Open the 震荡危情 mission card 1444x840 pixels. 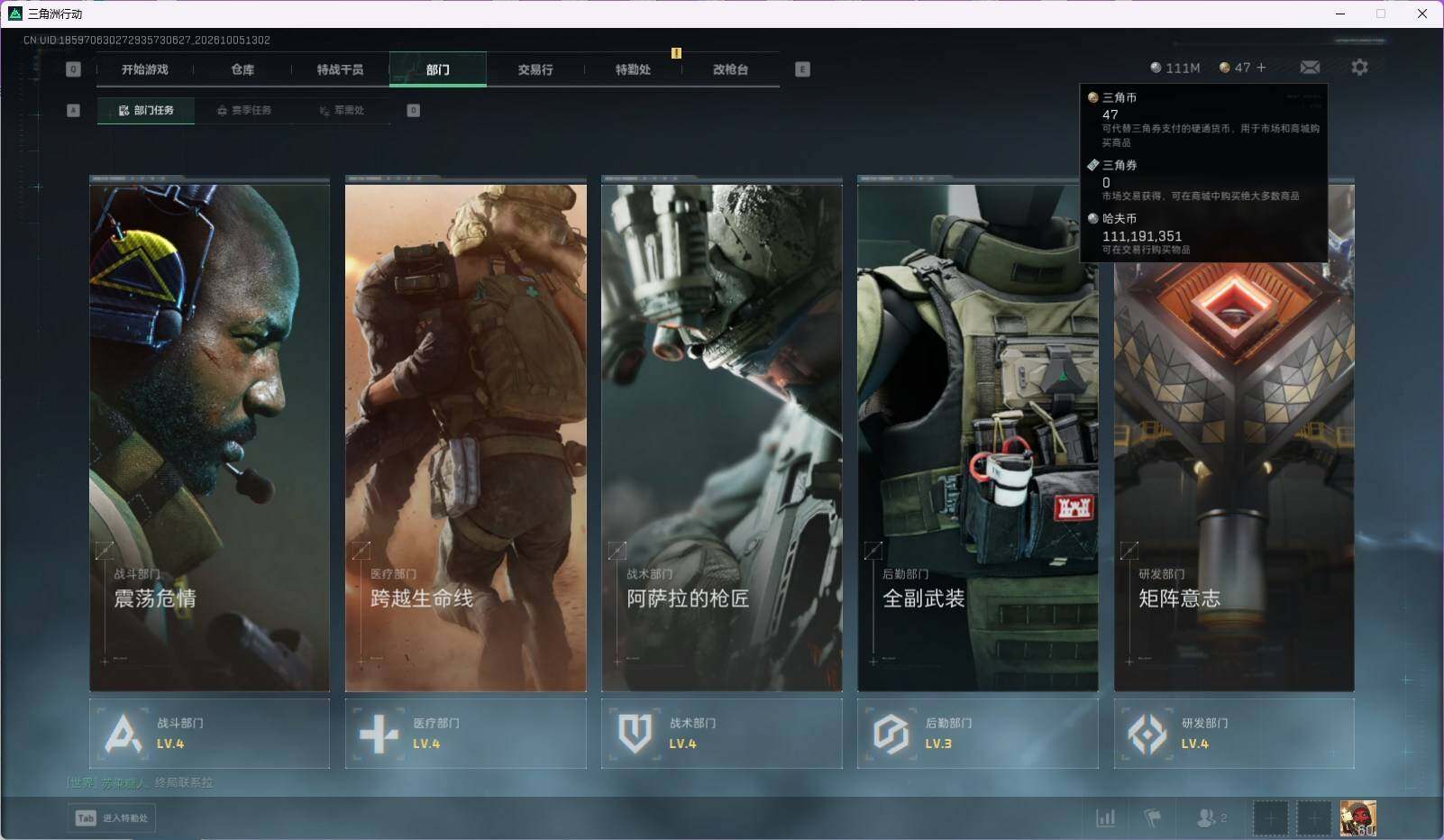coord(209,434)
